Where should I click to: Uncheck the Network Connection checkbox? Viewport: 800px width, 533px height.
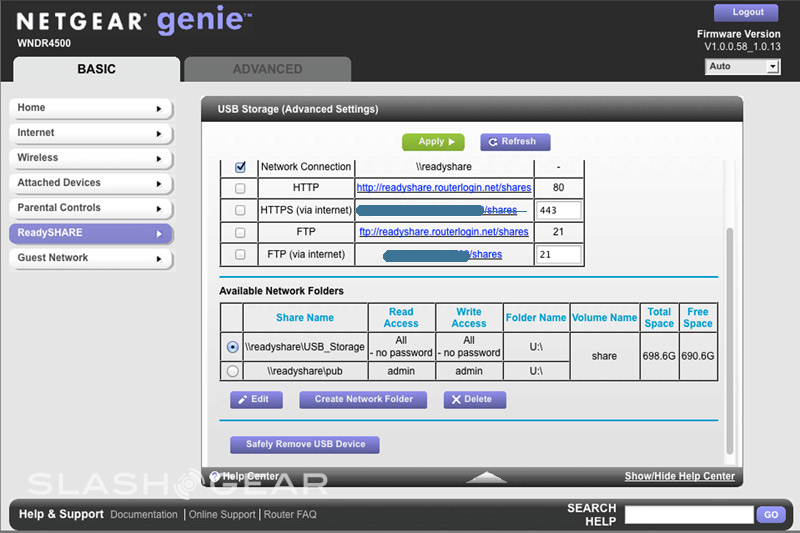(x=240, y=167)
